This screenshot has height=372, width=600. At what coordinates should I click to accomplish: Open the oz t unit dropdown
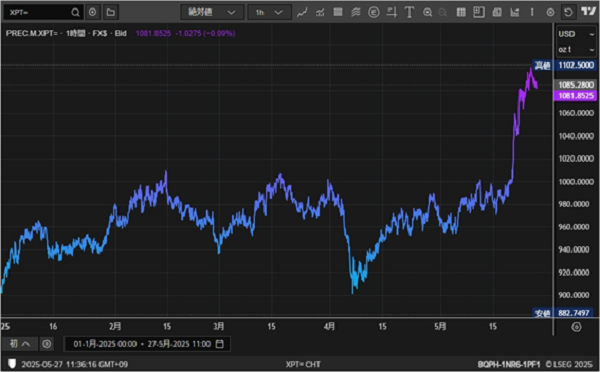pyautogui.click(x=576, y=50)
